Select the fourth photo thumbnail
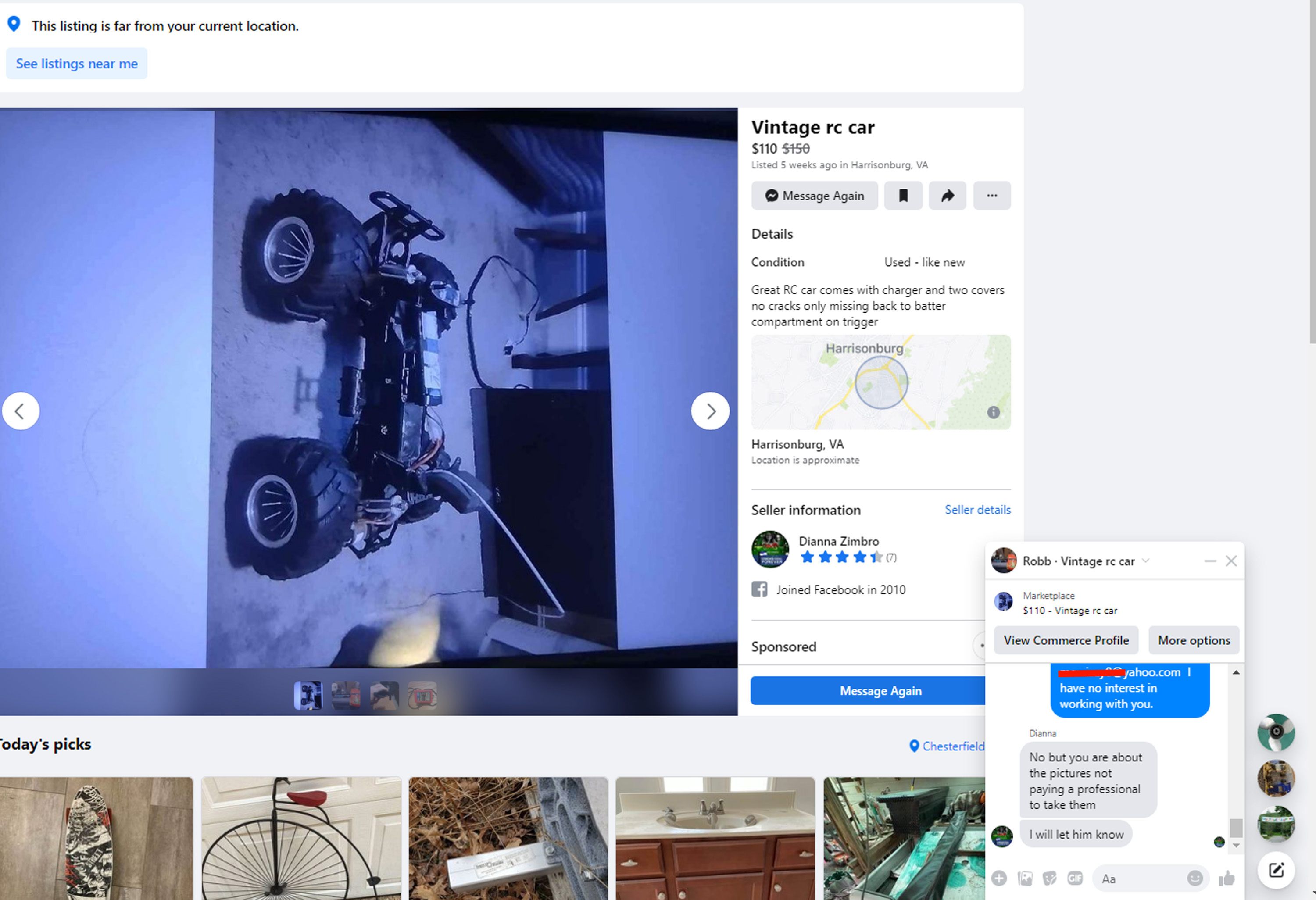The height and width of the screenshot is (900, 1316). click(x=422, y=695)
